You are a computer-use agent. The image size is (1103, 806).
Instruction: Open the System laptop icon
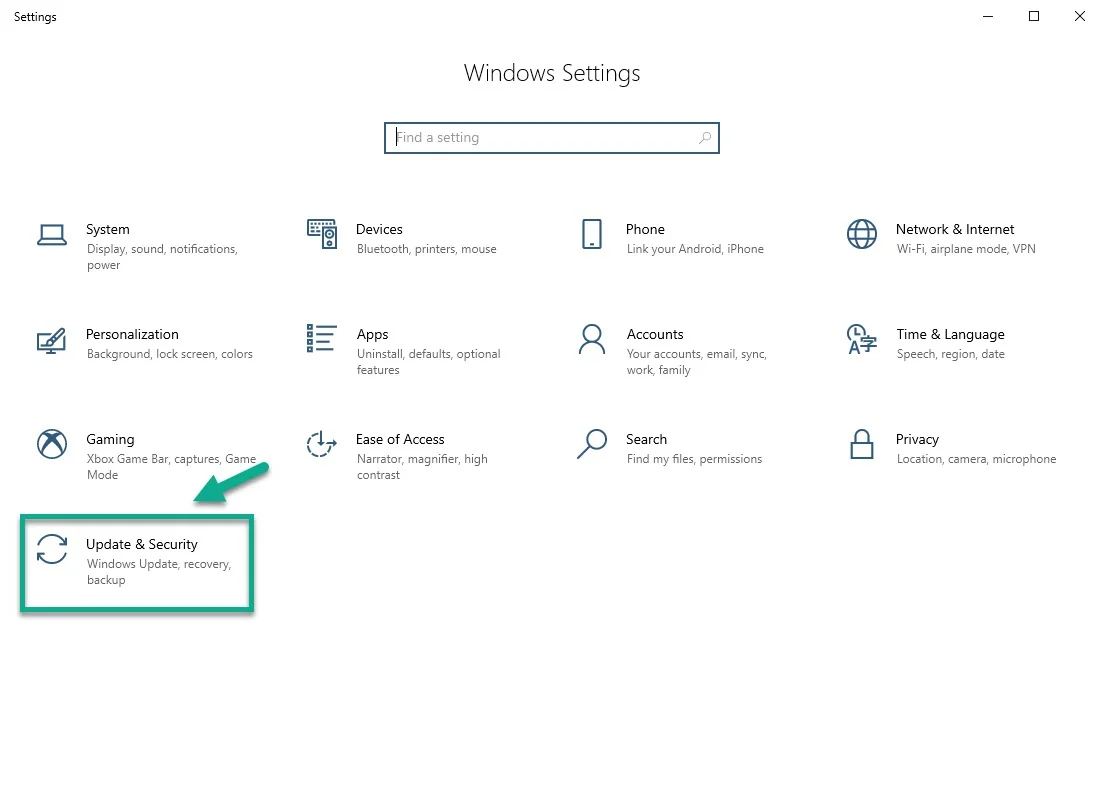pos(52,235)
